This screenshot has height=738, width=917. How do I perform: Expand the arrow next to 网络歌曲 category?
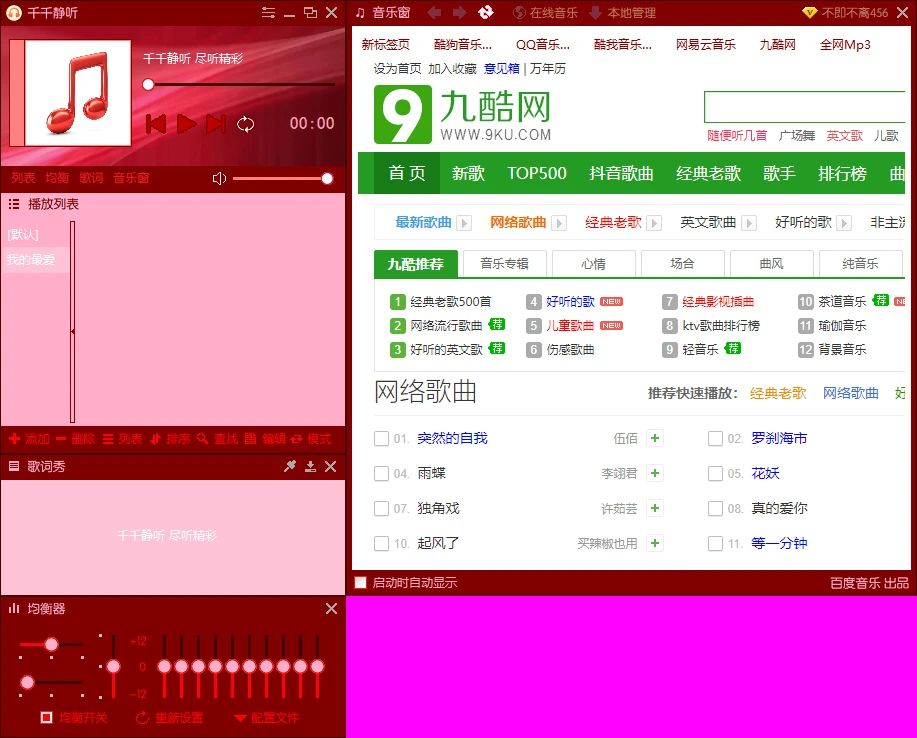coord(559,223)
